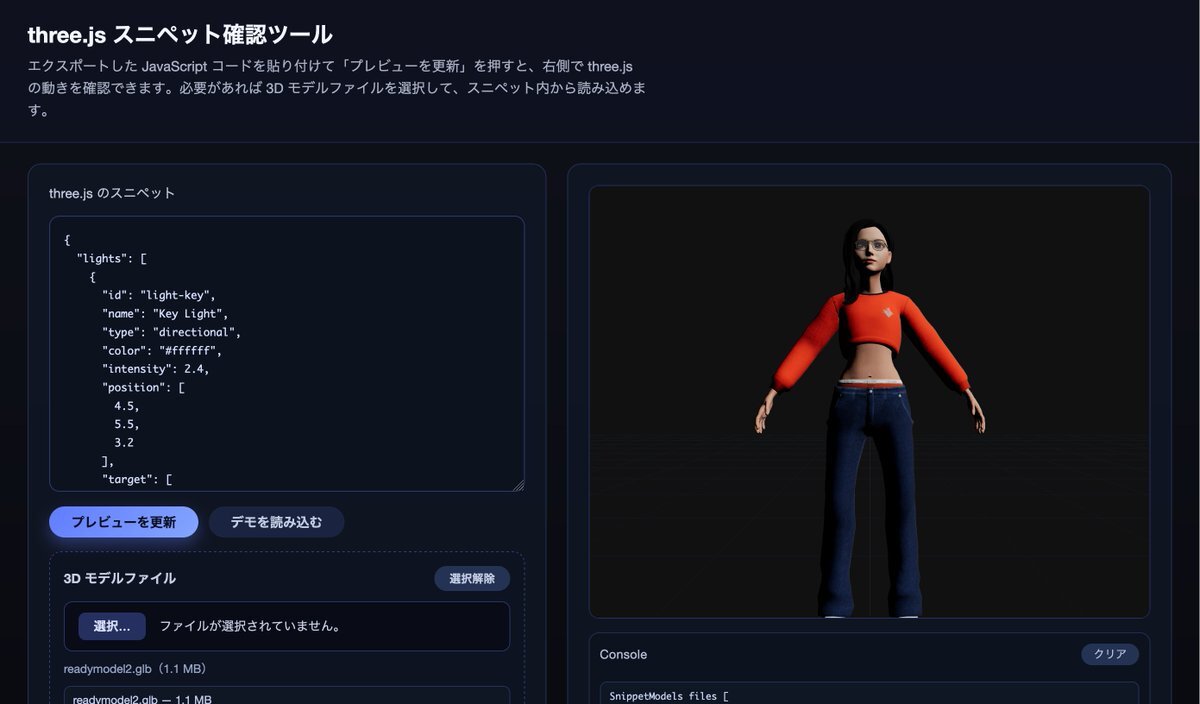Click the "intensity": 2.4 line in the snippet
This screenshot has height=704, width=1200.
pyautogui.click(x=155, y=369)
